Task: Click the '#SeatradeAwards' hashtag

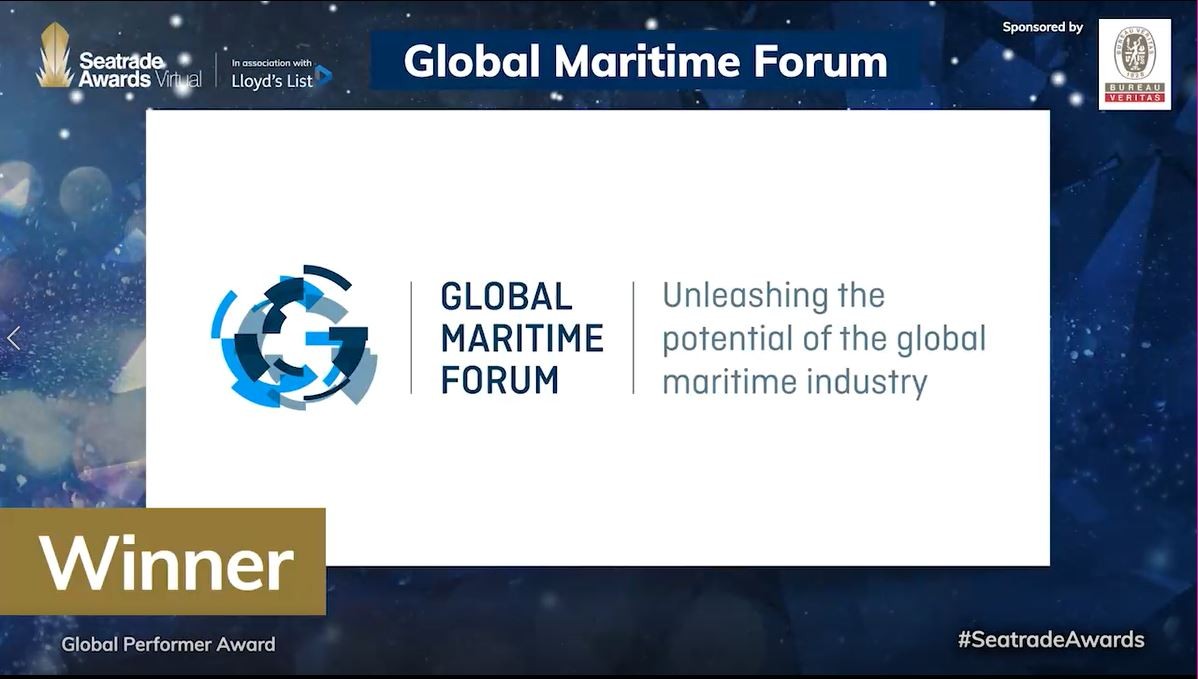Action: [1051, 639]
